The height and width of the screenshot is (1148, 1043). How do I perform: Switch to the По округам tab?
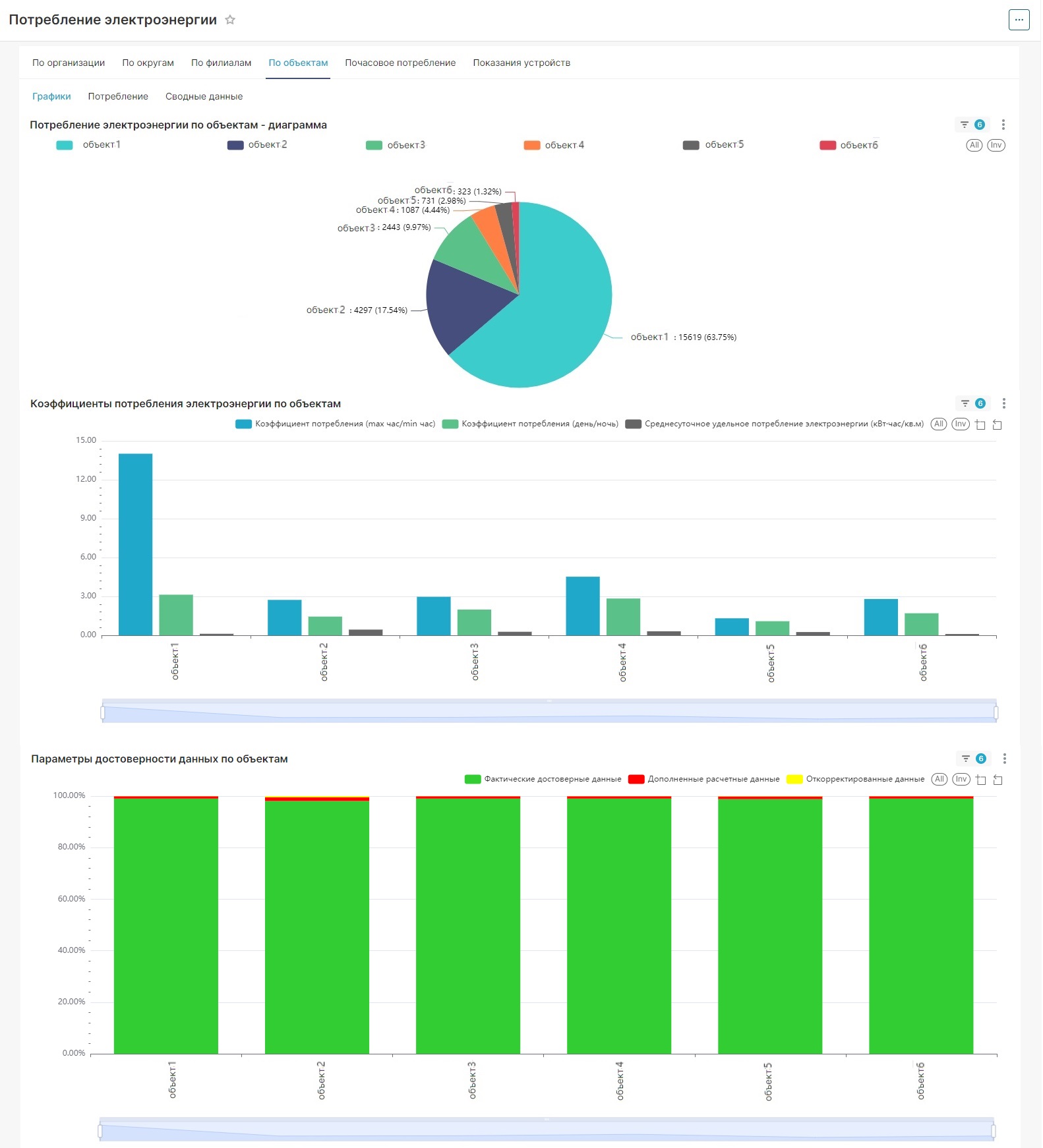pos(148,63)
